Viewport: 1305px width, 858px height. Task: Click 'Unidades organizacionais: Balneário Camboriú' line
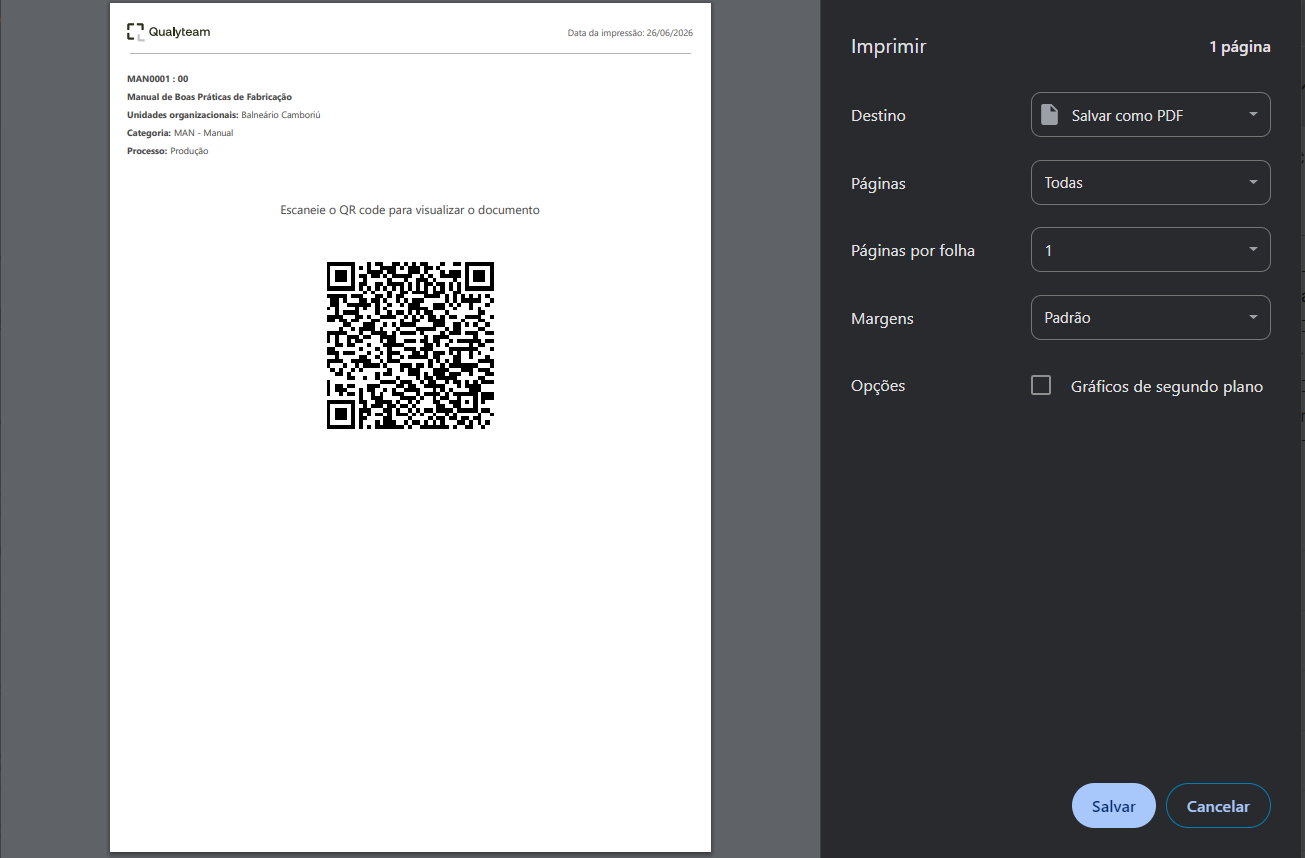(223, 115)
